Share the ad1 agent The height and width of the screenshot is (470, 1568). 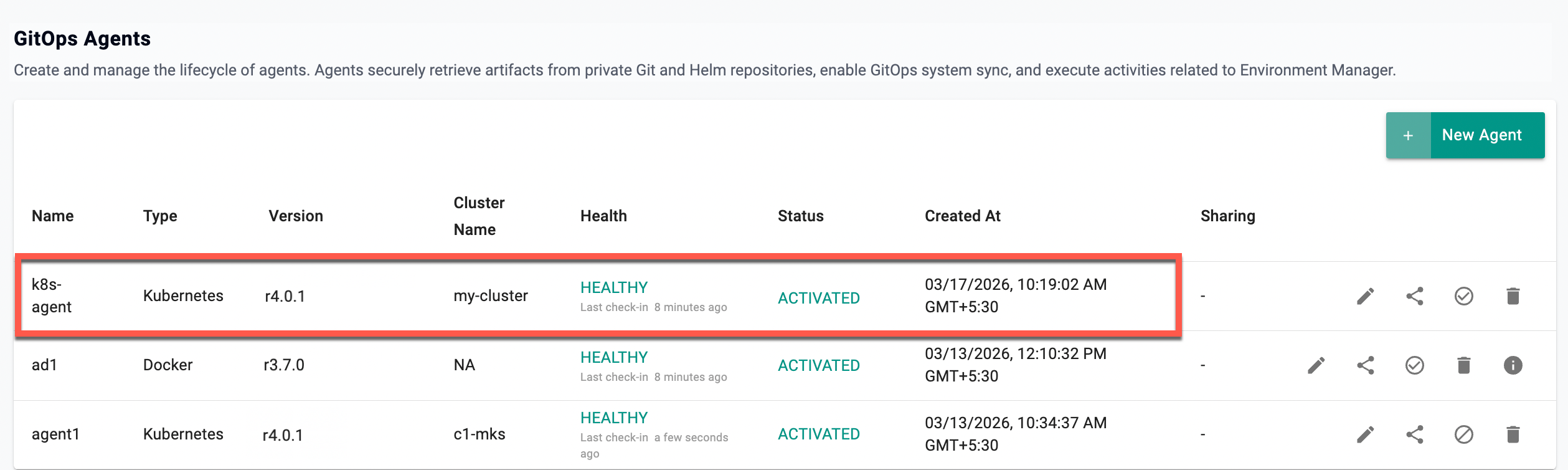tap(1365, 365)
